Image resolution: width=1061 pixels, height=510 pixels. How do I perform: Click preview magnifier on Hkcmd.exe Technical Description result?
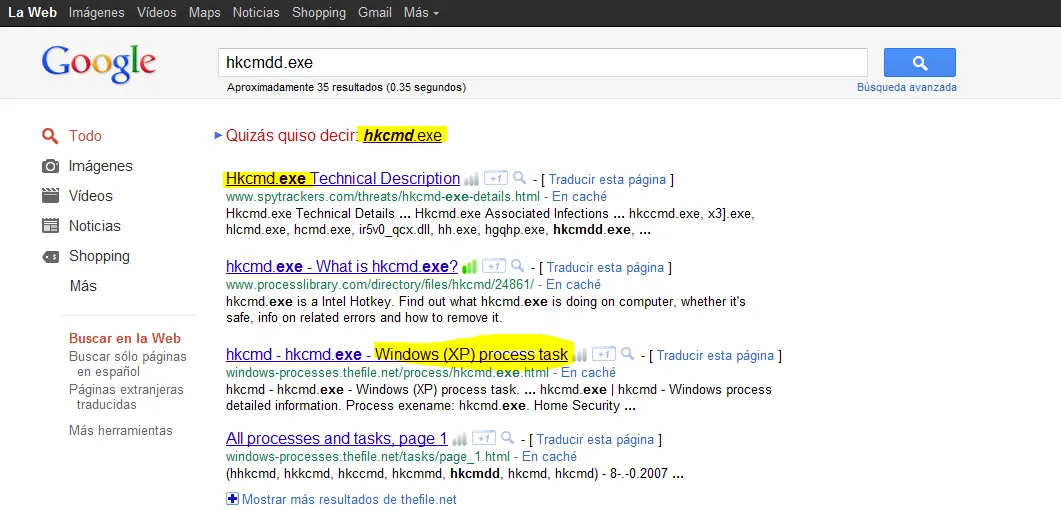[x=519, y=178]
